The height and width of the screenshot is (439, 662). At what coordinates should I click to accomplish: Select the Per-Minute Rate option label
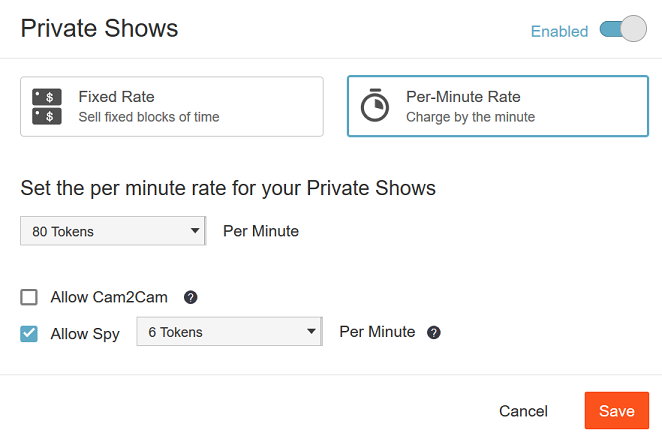point(463,97)
